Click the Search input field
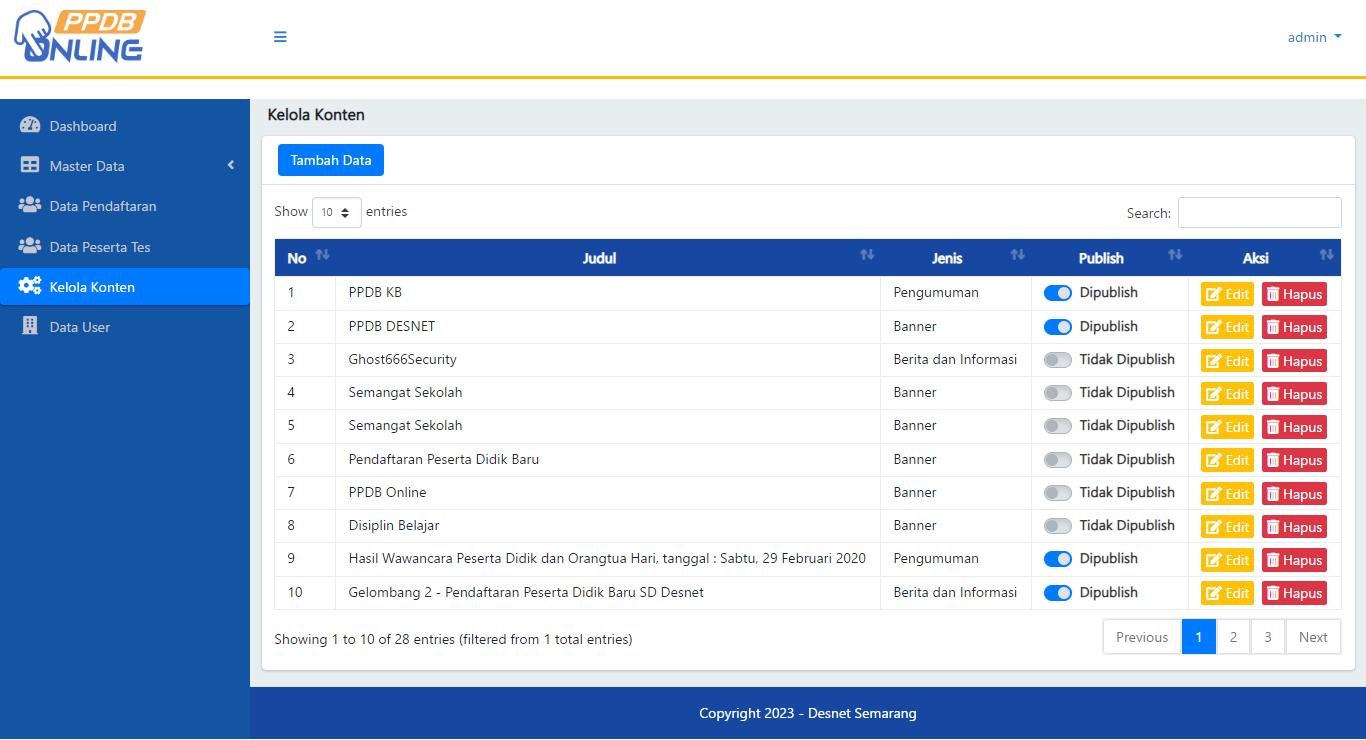This screenshot has width=1366, height=740. (x=1259, y=213)
